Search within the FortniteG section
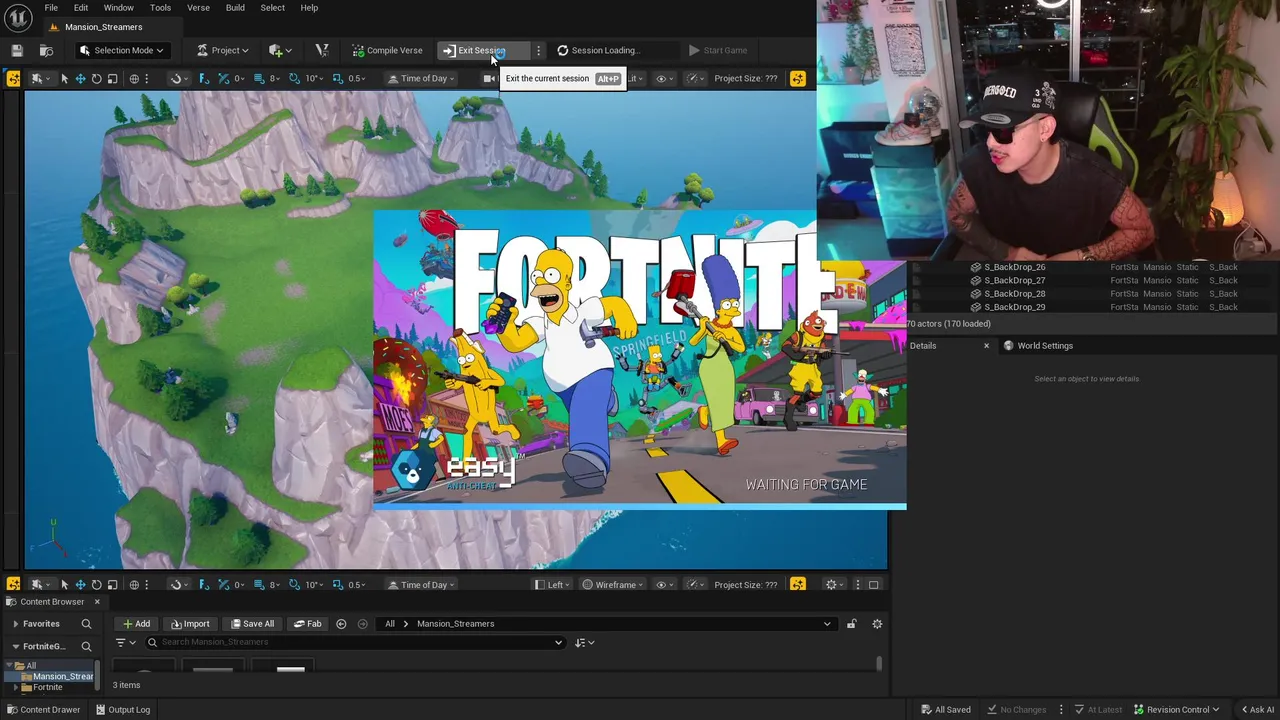The height and width of the screenshot is (720, 1280). 86,646
